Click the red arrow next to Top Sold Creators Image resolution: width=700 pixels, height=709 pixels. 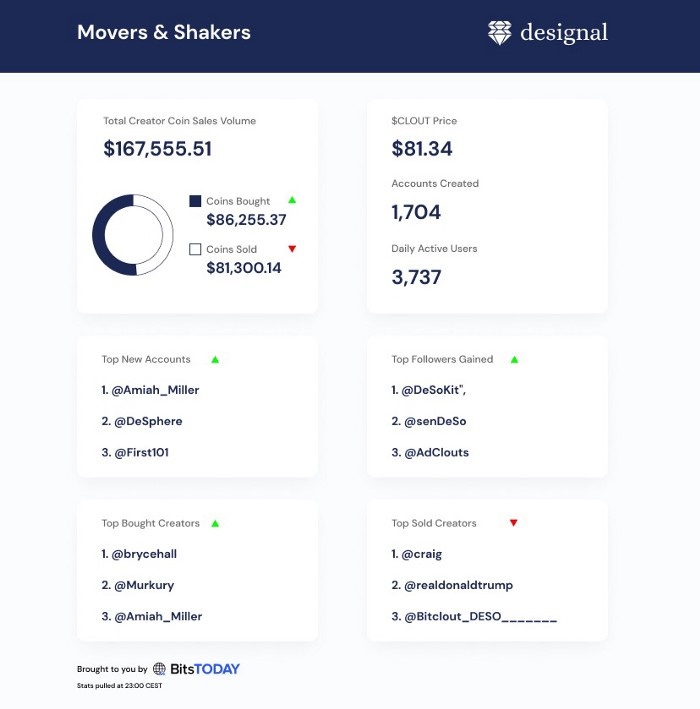tap(514, 523)
